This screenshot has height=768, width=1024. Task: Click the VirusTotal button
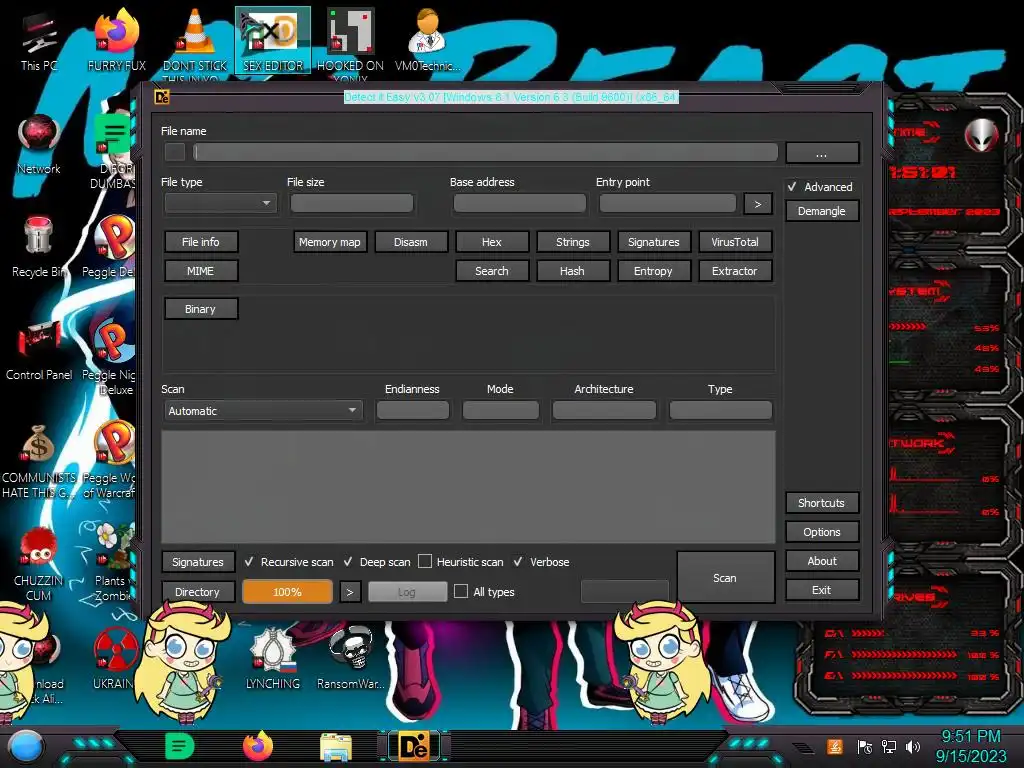pos(735,242)
